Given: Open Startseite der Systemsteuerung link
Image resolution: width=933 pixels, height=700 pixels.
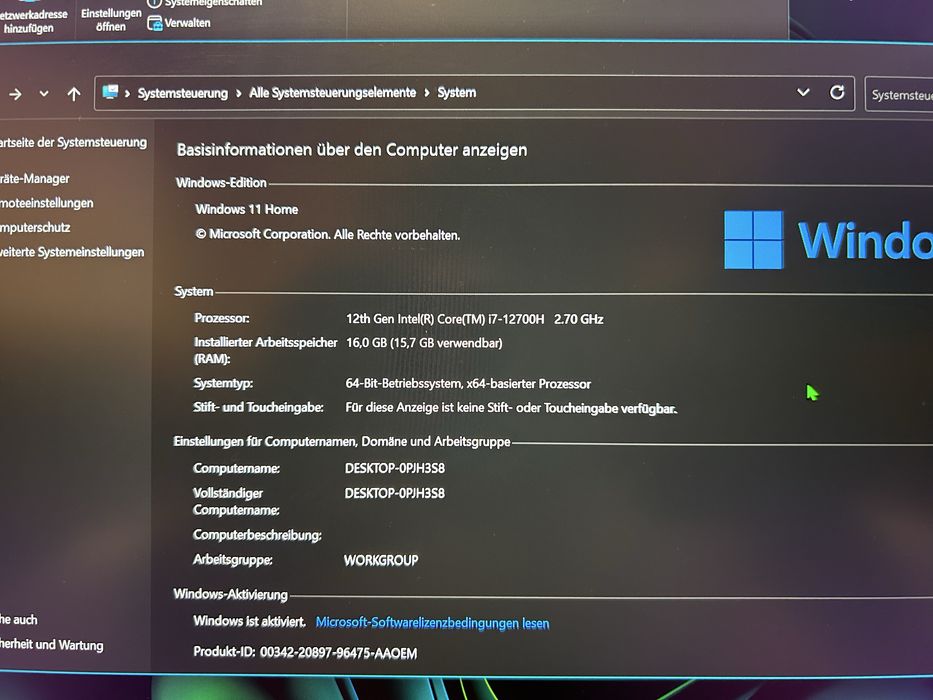Looking at the screenshot, I should coord(73,142).
